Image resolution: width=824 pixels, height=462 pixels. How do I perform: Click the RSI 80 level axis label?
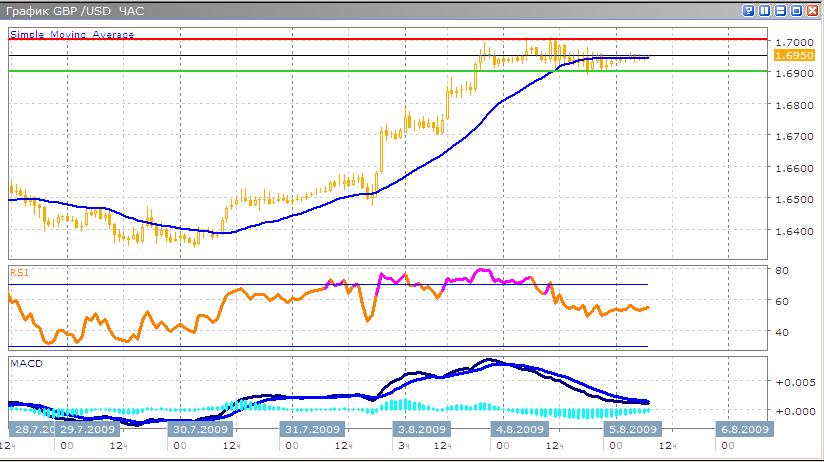[785, 270]
